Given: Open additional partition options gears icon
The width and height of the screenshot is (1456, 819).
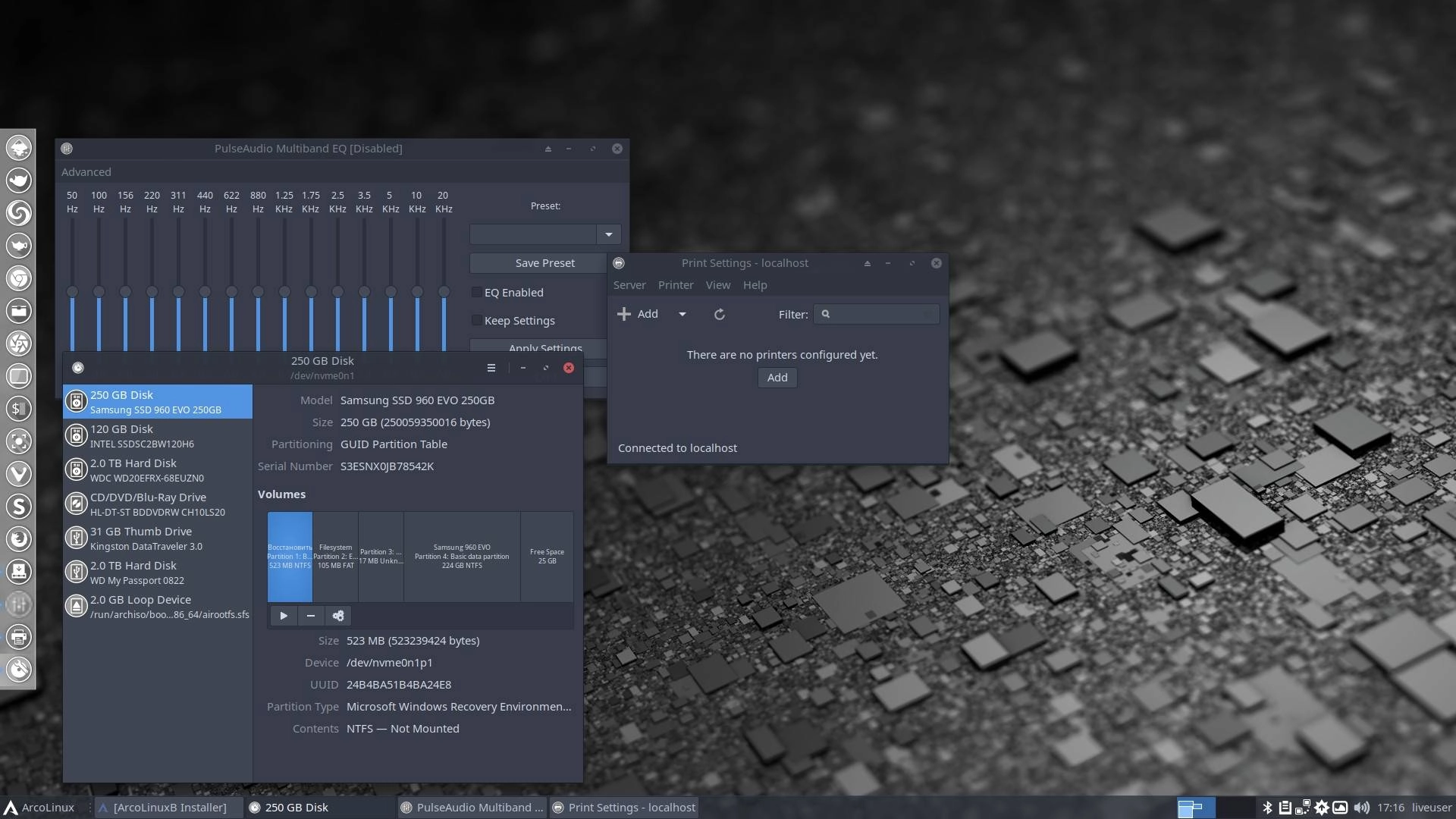Looking at the screenshot, I should click(x=338, y=616).
